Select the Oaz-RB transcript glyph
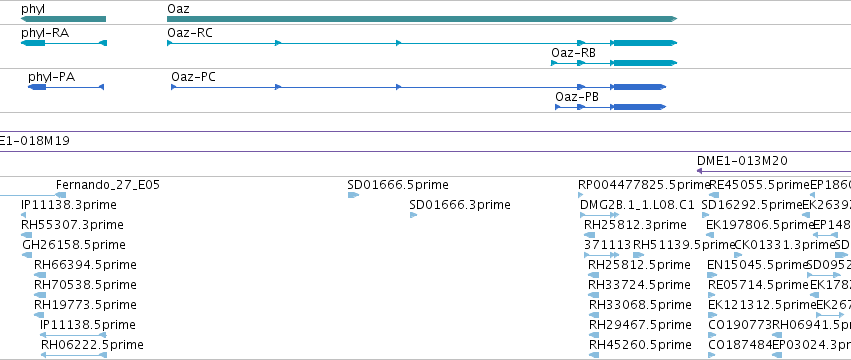Viewport: 851px width, 360px height. coord(614,63)
